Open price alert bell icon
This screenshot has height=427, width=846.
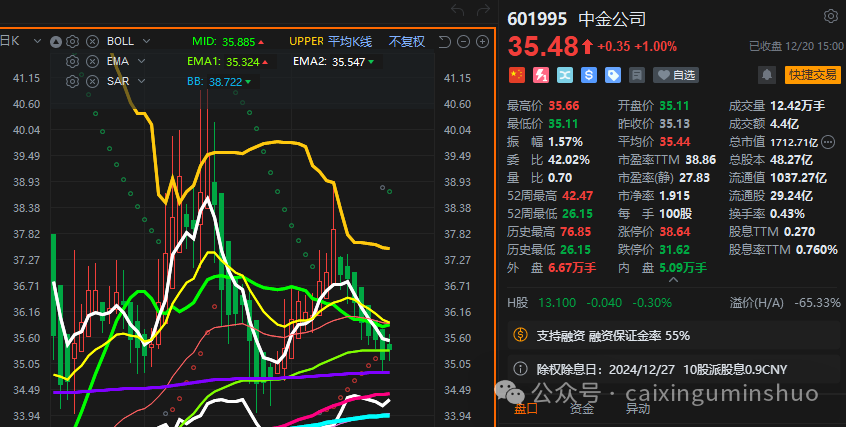click(x=767, y=74)
